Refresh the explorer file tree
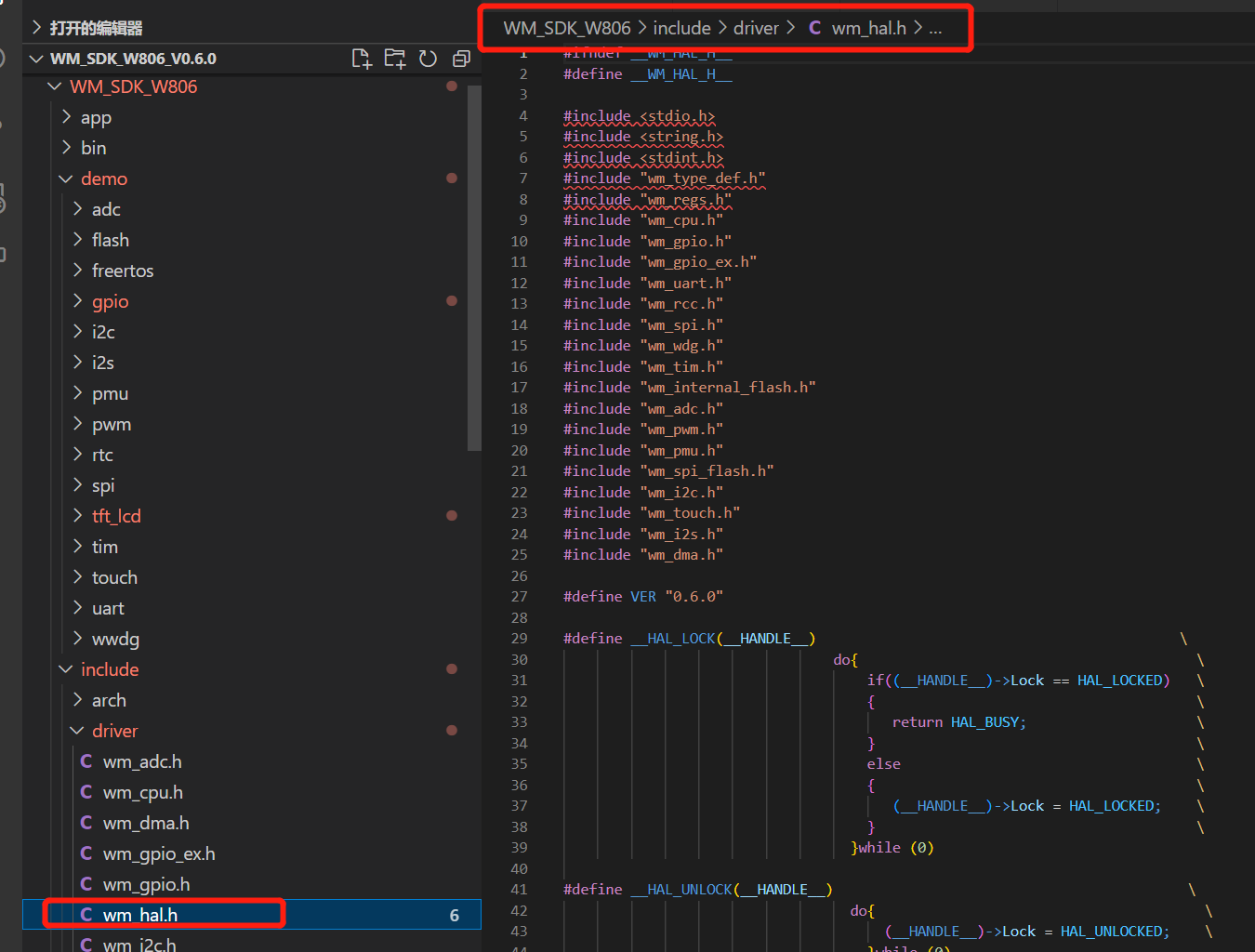 coord(428,59)
